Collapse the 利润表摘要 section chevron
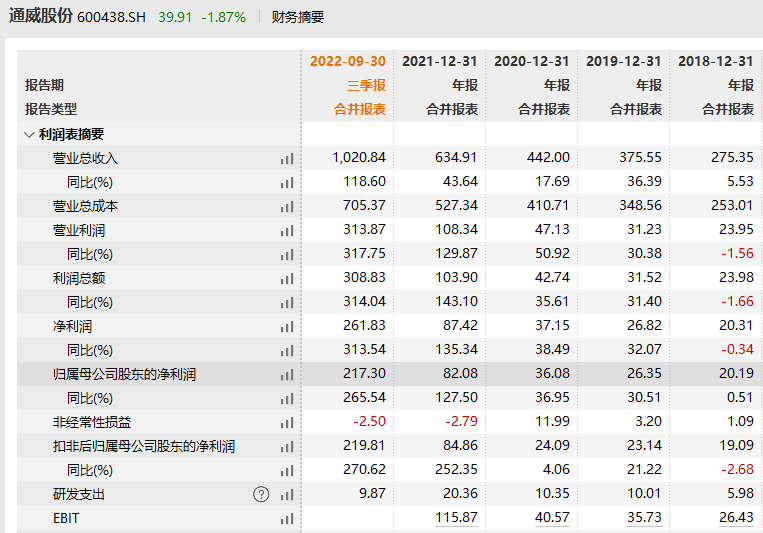The image size is (763, 533). click(x=29, y=135)
